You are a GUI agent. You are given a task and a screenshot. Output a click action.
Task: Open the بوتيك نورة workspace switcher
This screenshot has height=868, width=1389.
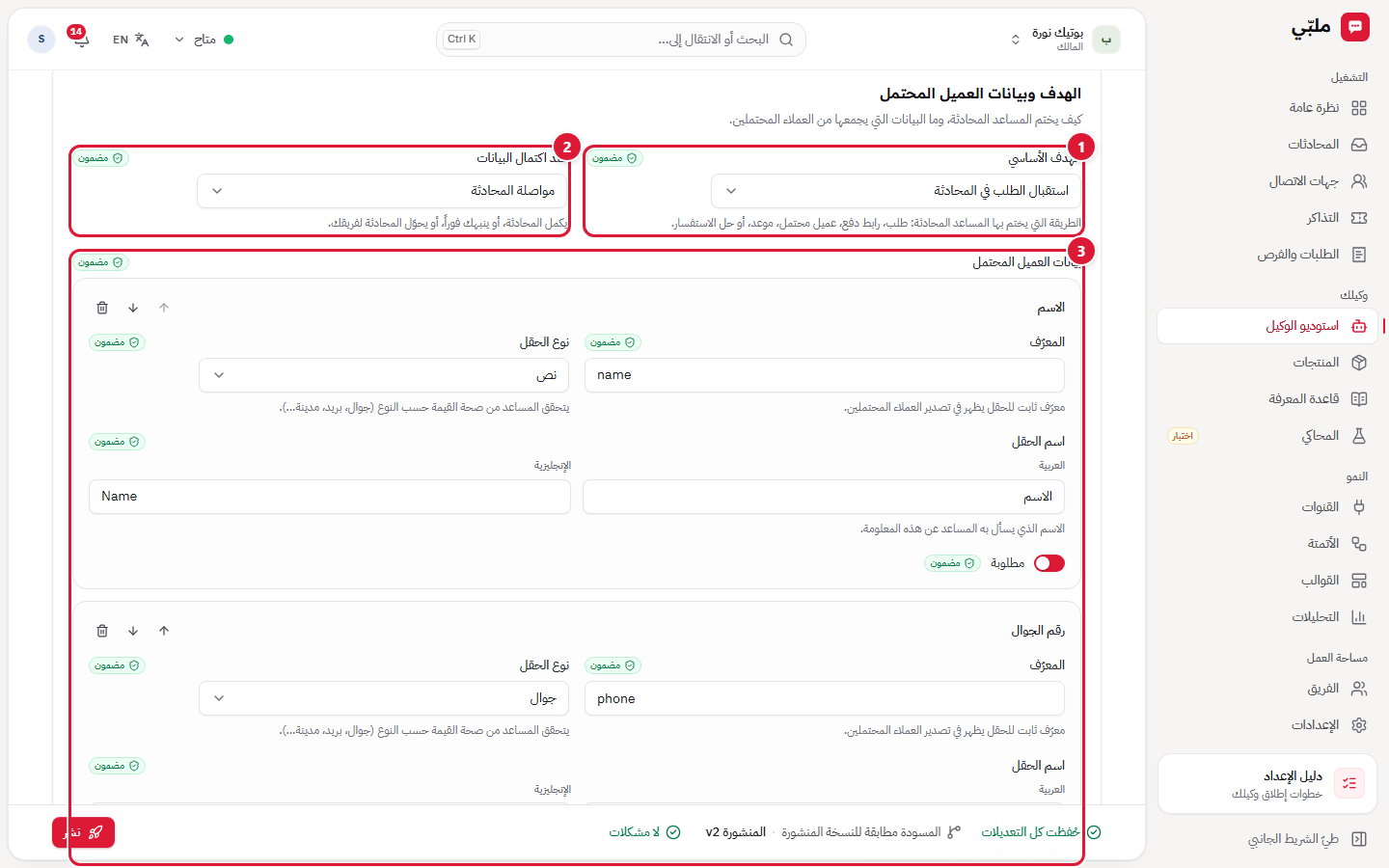[1065, 40]
